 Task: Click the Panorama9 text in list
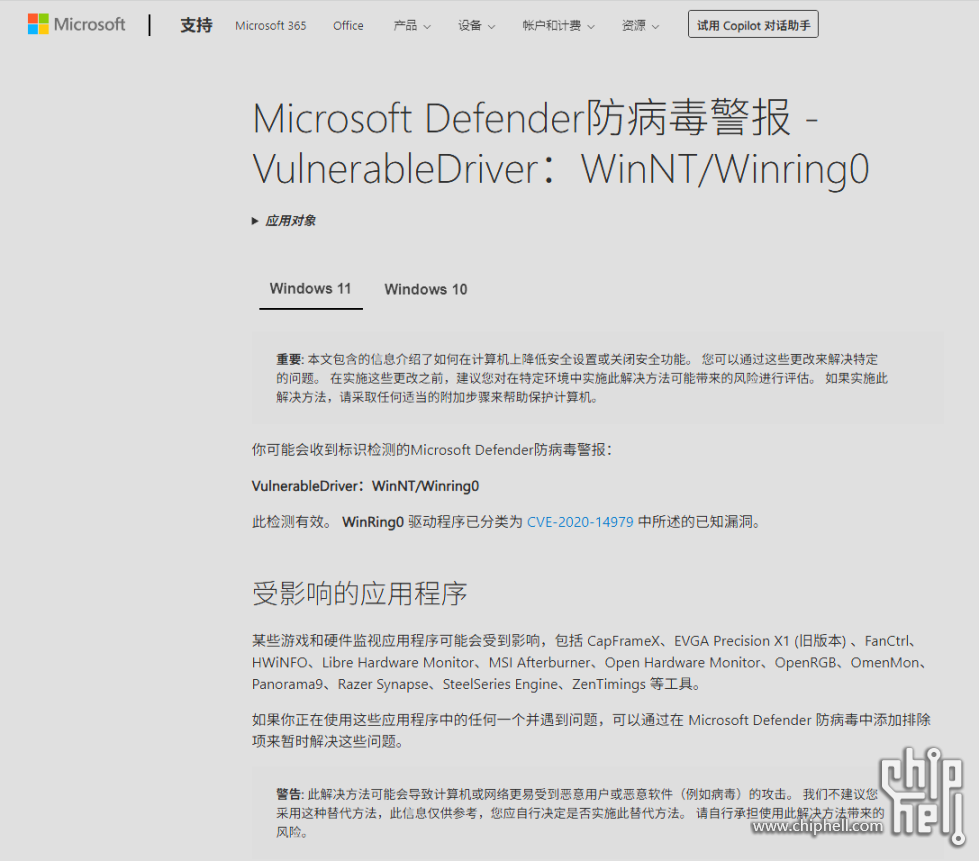[x=287, y=684]
